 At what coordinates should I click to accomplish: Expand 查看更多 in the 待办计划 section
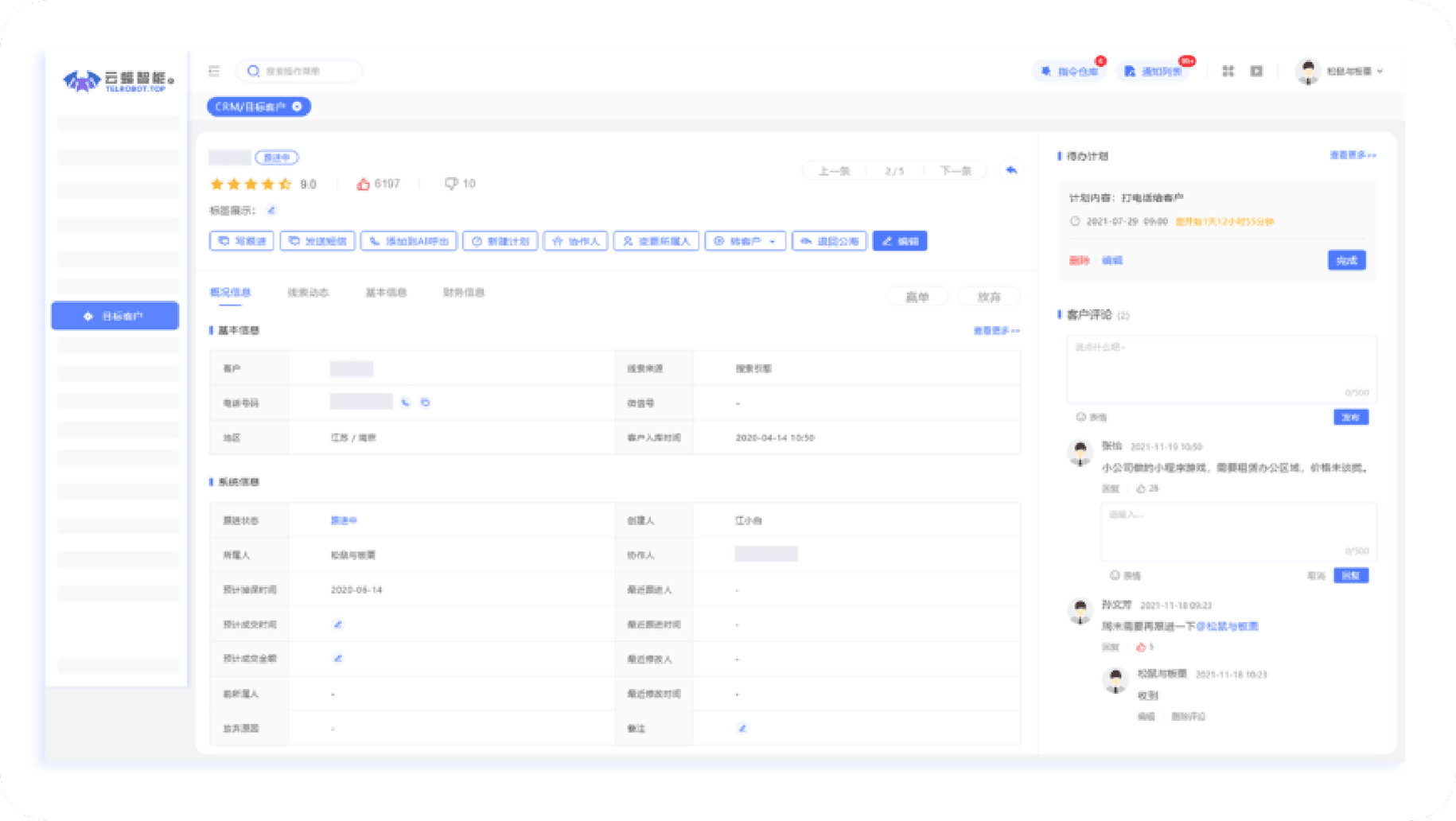(x=1353, y=155)
